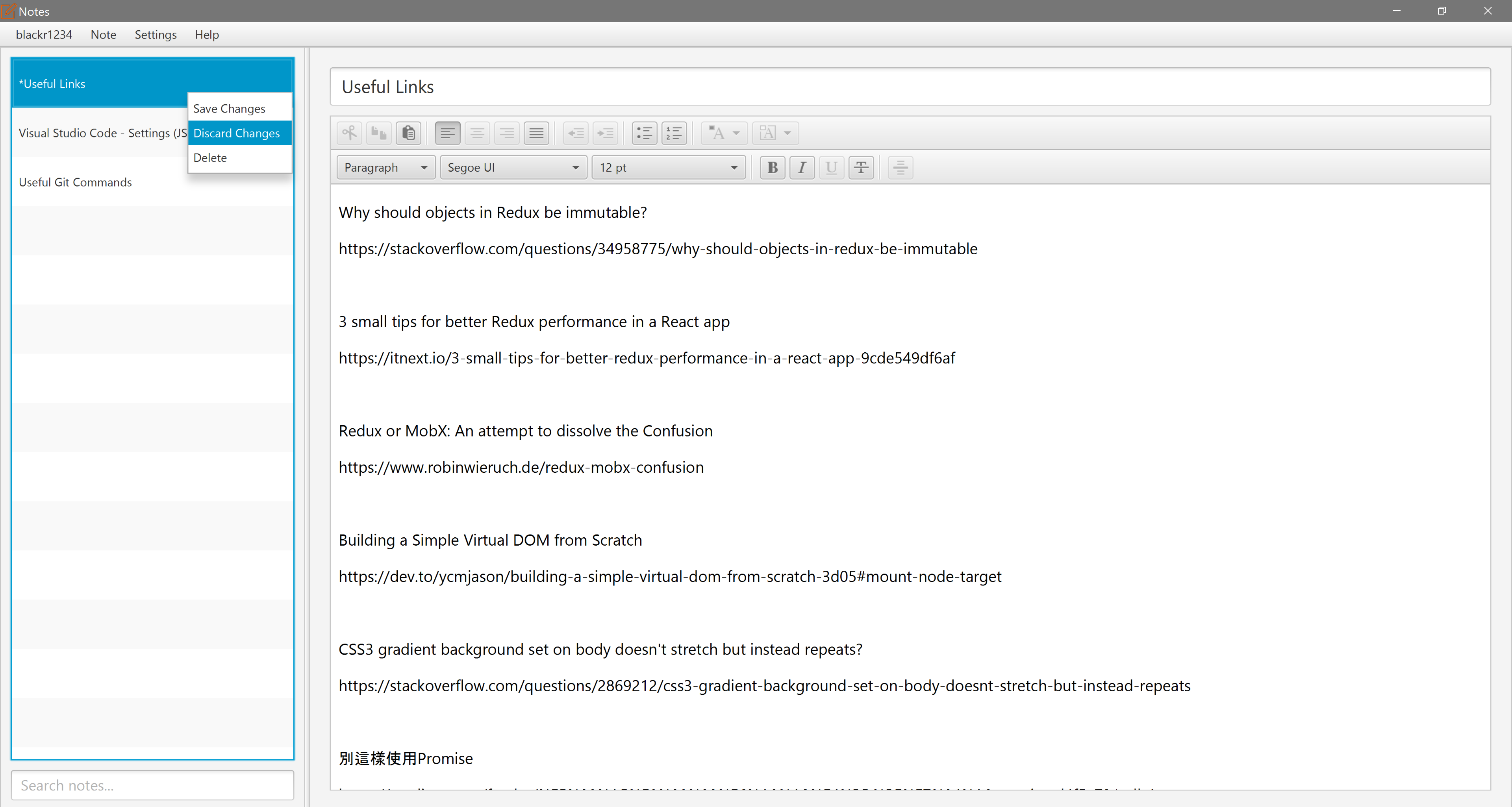
Task: Click 'Building a Simple Virtual DOM' line
Action: pyautogui.click(x=490, y=540)
